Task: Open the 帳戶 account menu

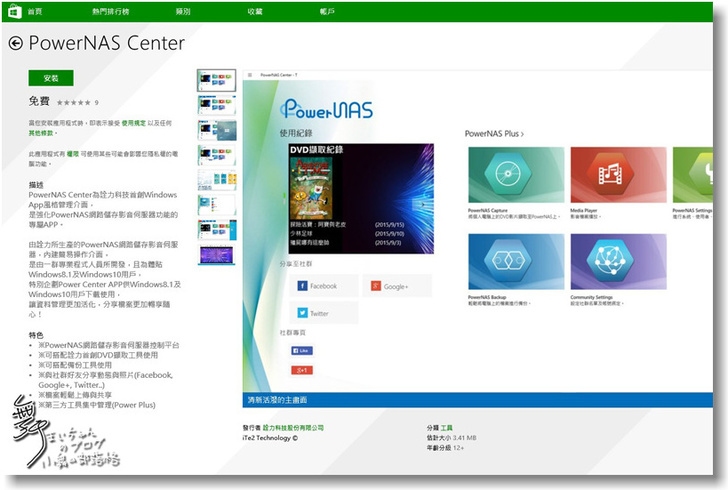Action: click(327, 12)
